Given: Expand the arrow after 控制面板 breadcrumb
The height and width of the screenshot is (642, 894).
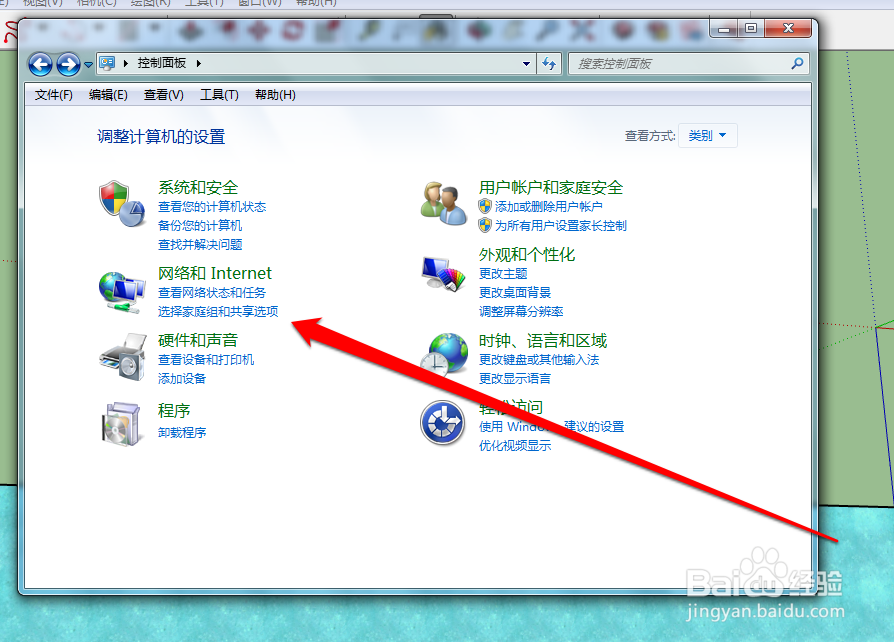Looking at the screenshot, I should coord(198,63).
